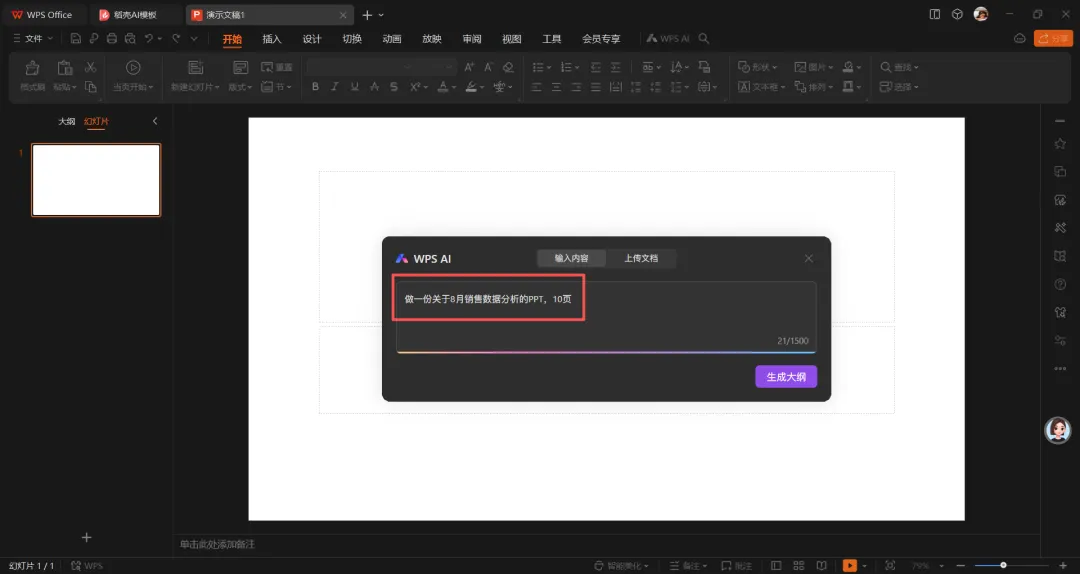Click the assistant avatar on right sidebar
This screenshot has width=1080, height=574.
[x=1057, y=430]
